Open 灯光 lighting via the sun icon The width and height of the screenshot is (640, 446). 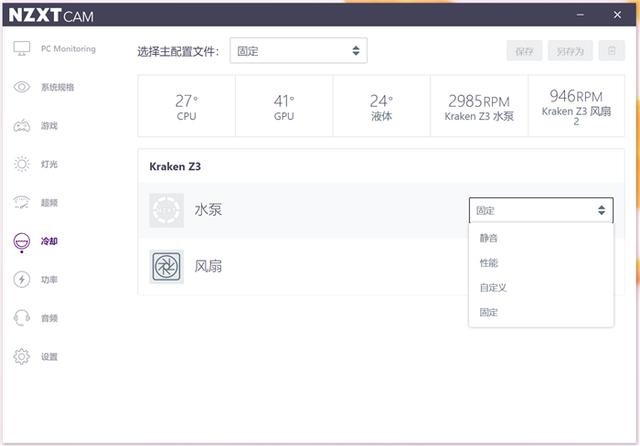pos(22,164)
